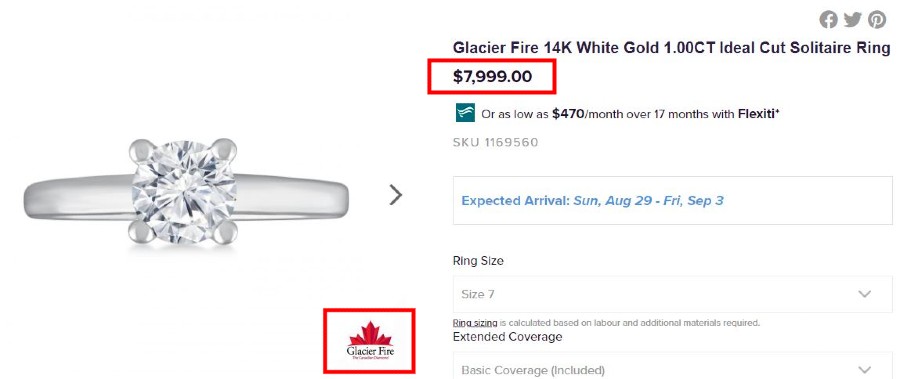900x379 pixels.
Task: Open the Ring sizing link
Action: pos(475,323)
